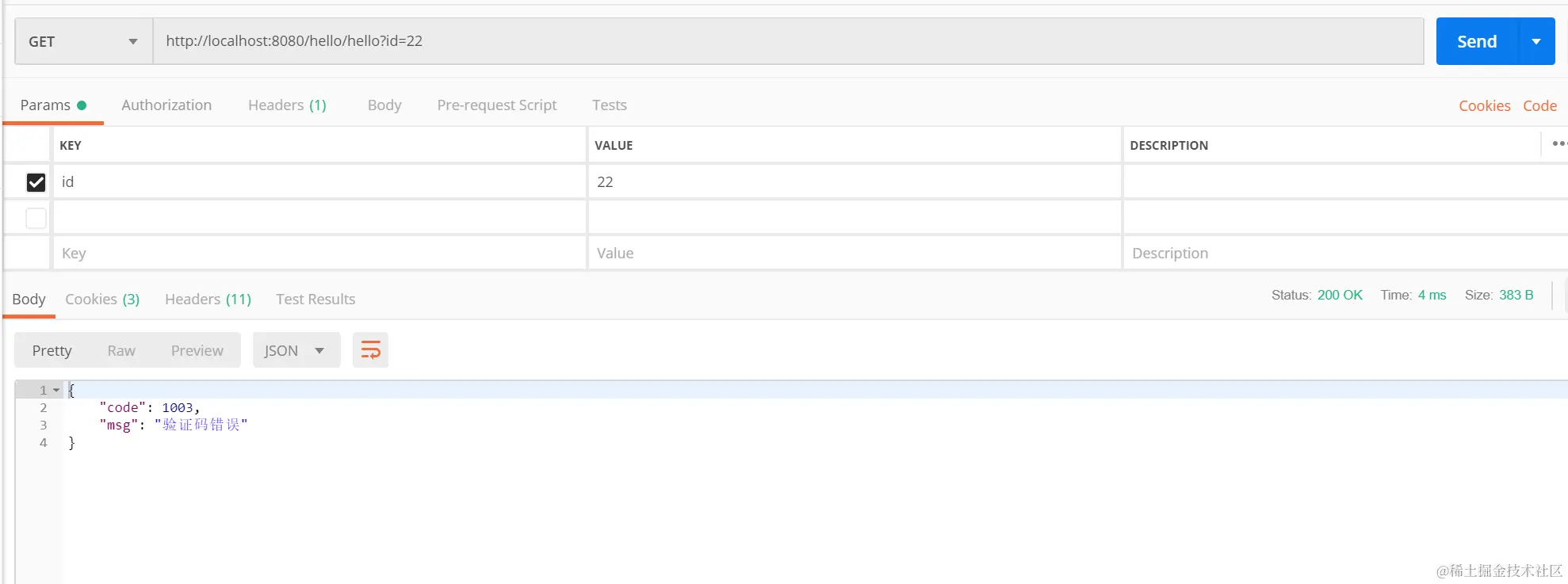Click the KEY column header
The image size is (1568, 584).
pos(71,145)
